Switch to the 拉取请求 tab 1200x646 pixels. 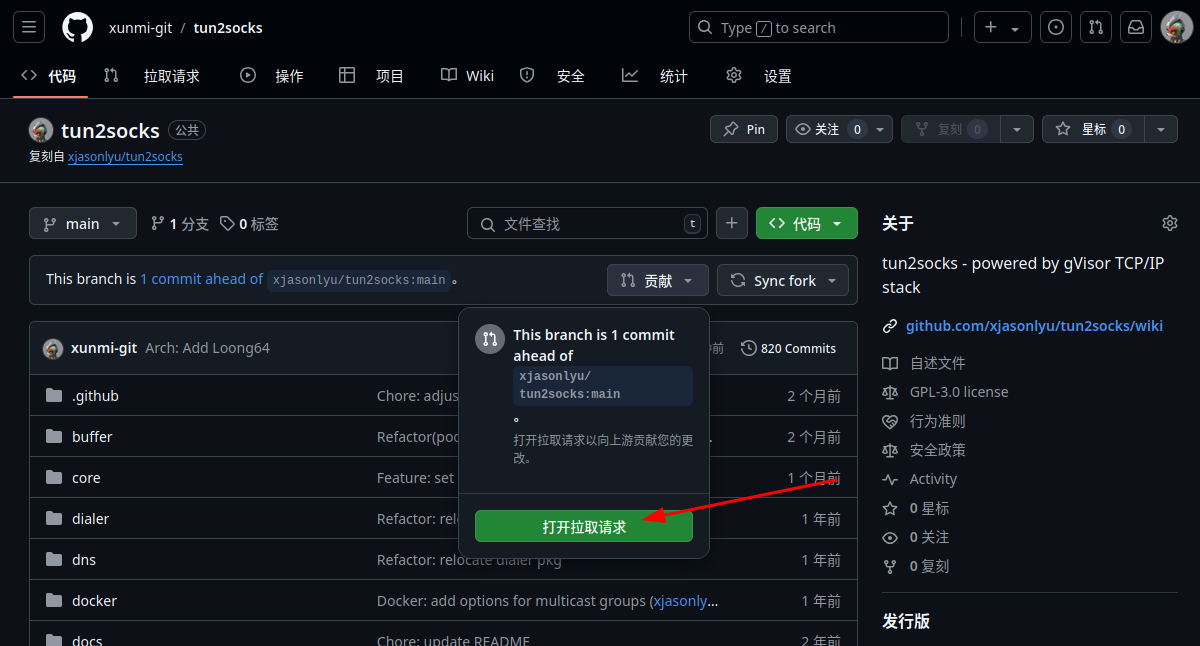pyautogui.click(x=152, y=76)
